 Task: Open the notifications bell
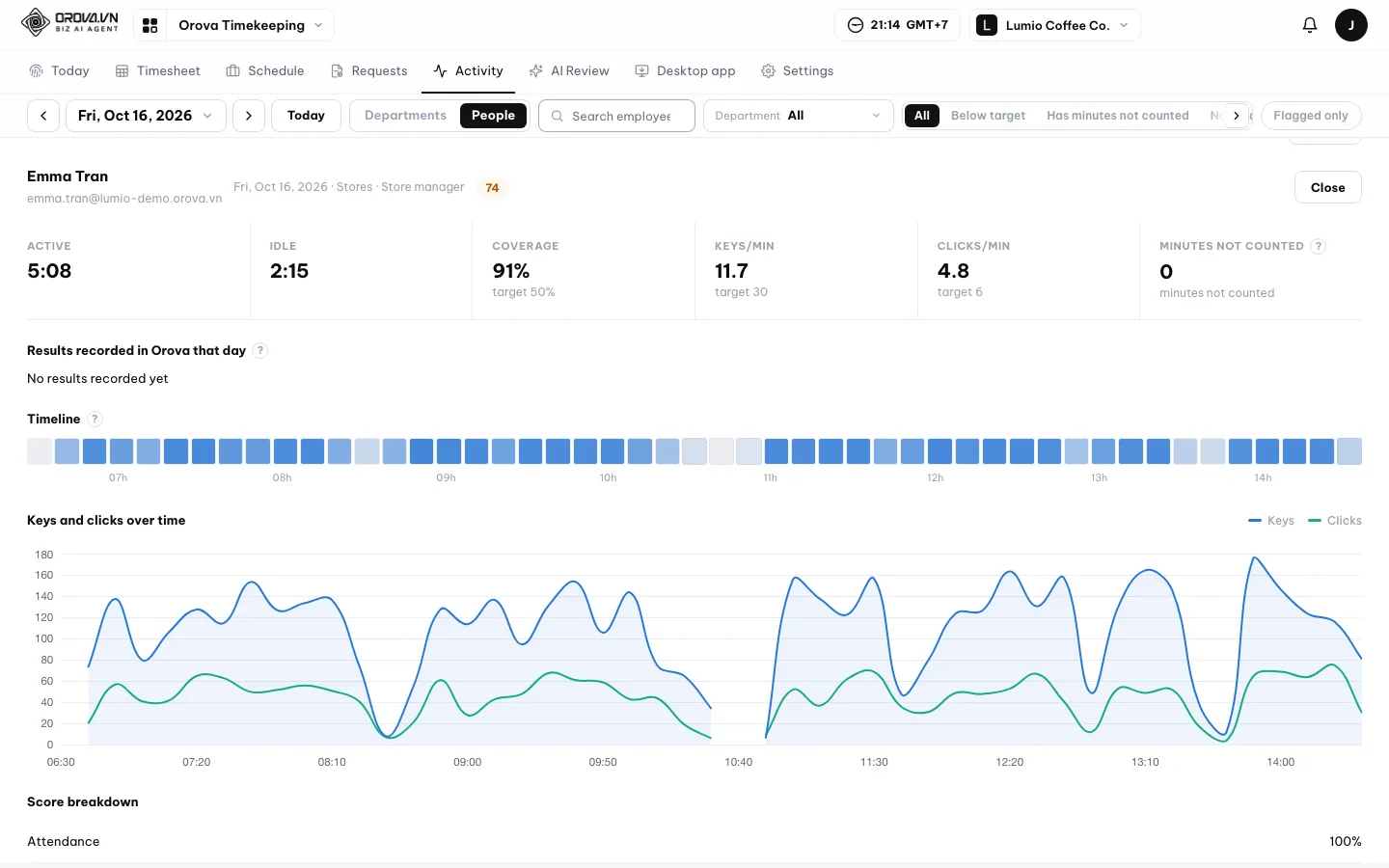click(1309, 25)
